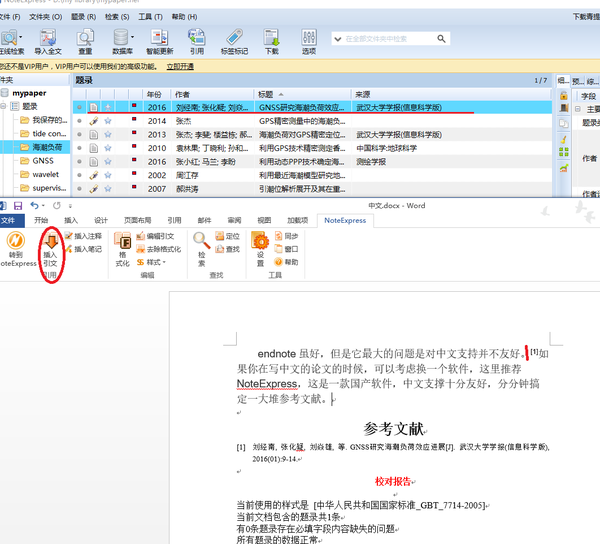600x544 pixels.
Task: Select the GNSS folder in tree
Action: pyautogui.click(x=43, y=161)
